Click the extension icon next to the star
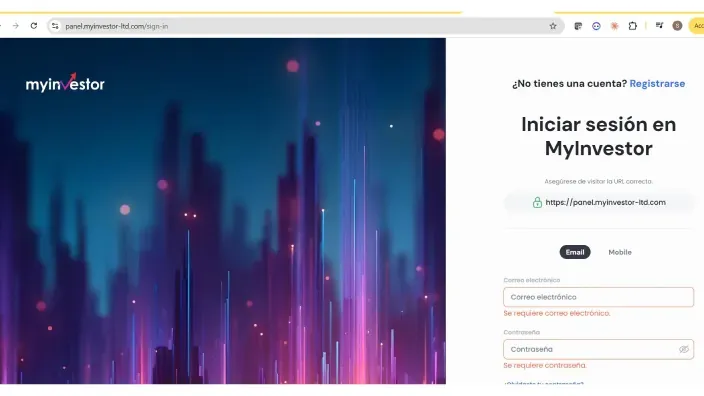This screenshot has width=704, height=396. click(578, 26)
